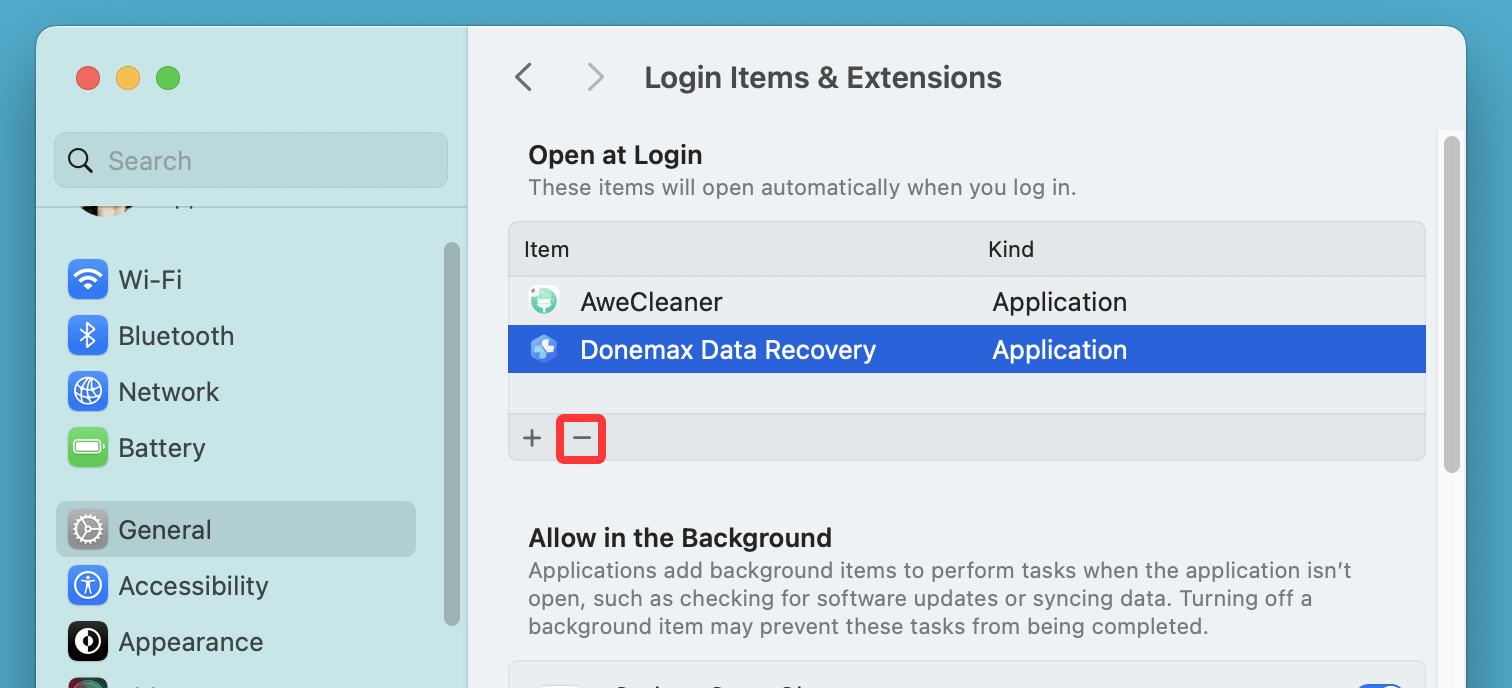Go back with the left chevron
This screenshot has height=688, width=1512.
(523, 78)
